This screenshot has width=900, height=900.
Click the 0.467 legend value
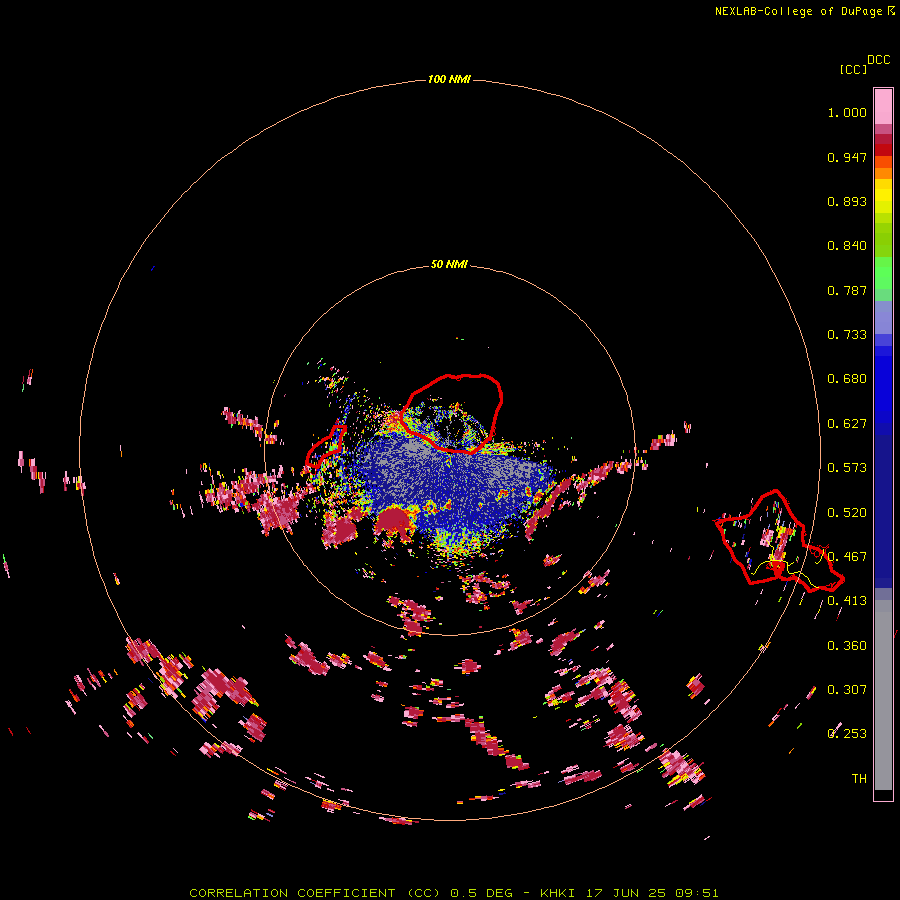point(847,557)
